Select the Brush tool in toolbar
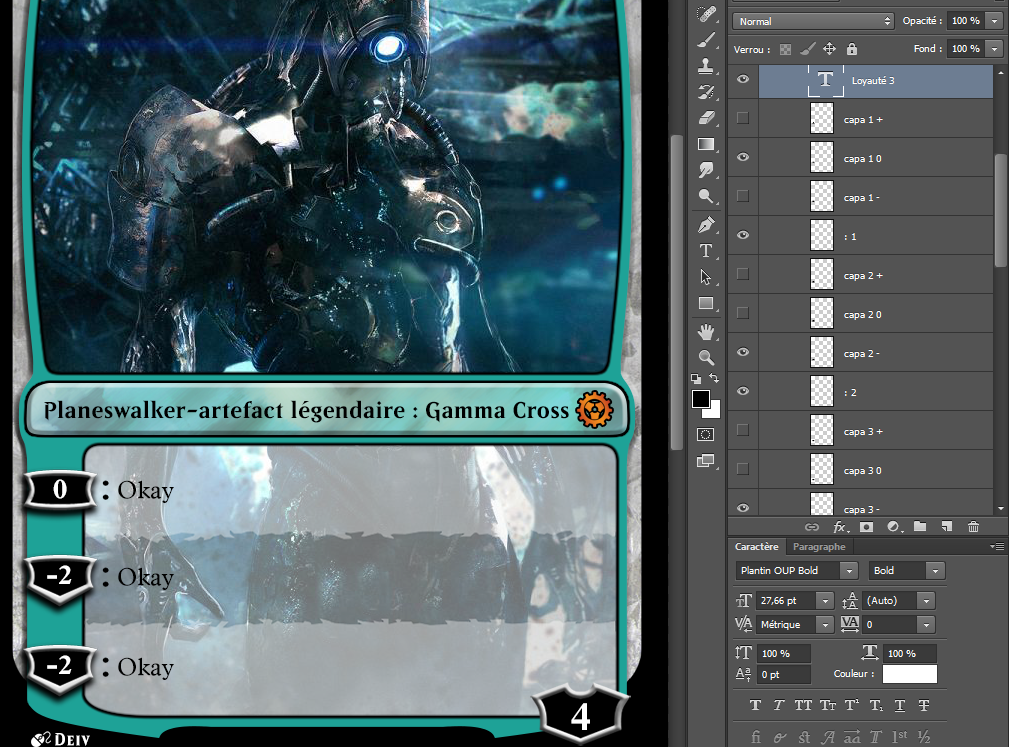 tap(707, 40)
